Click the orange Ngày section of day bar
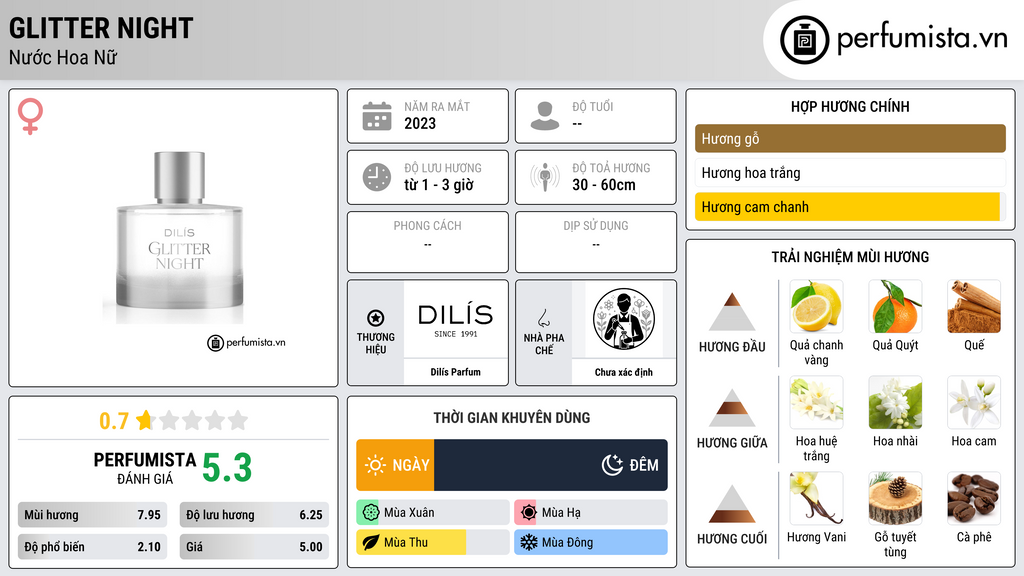 coord(395,465)
